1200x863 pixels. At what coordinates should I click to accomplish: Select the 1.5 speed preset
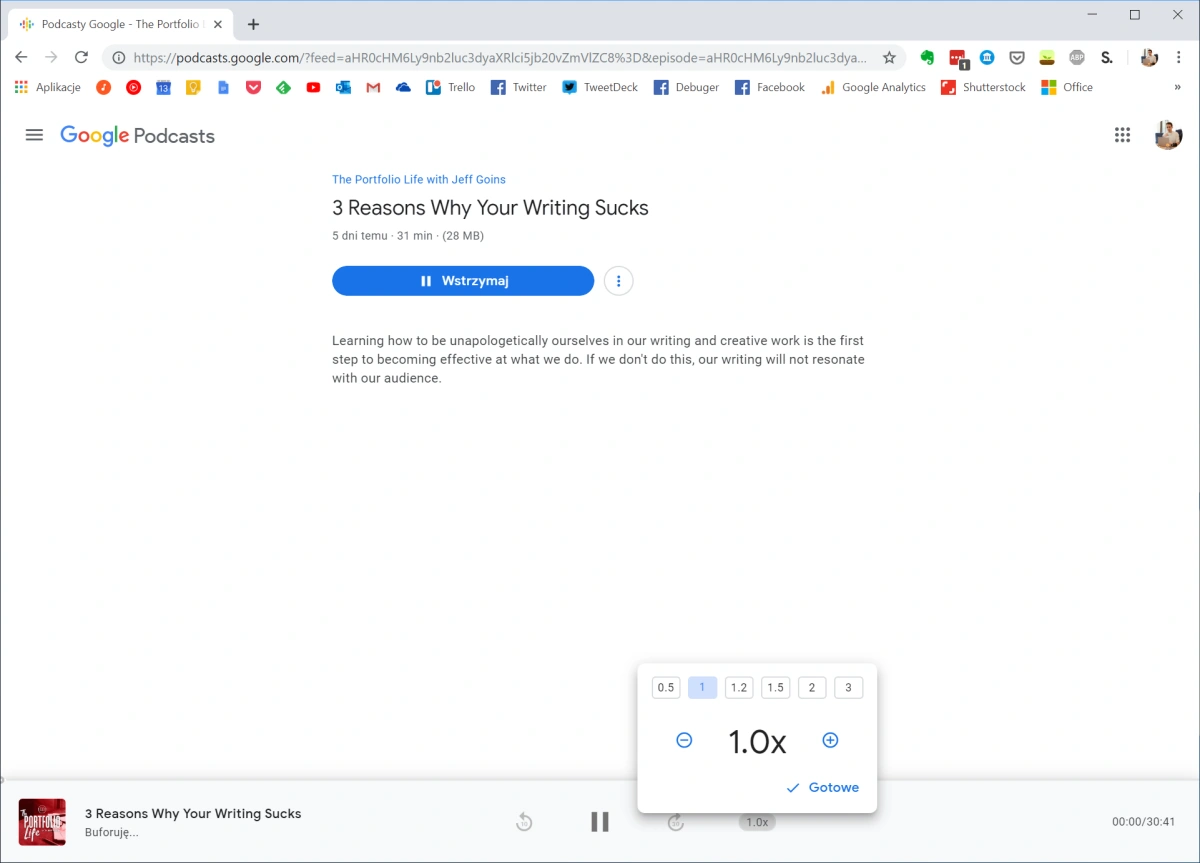[x=775, y=687]
